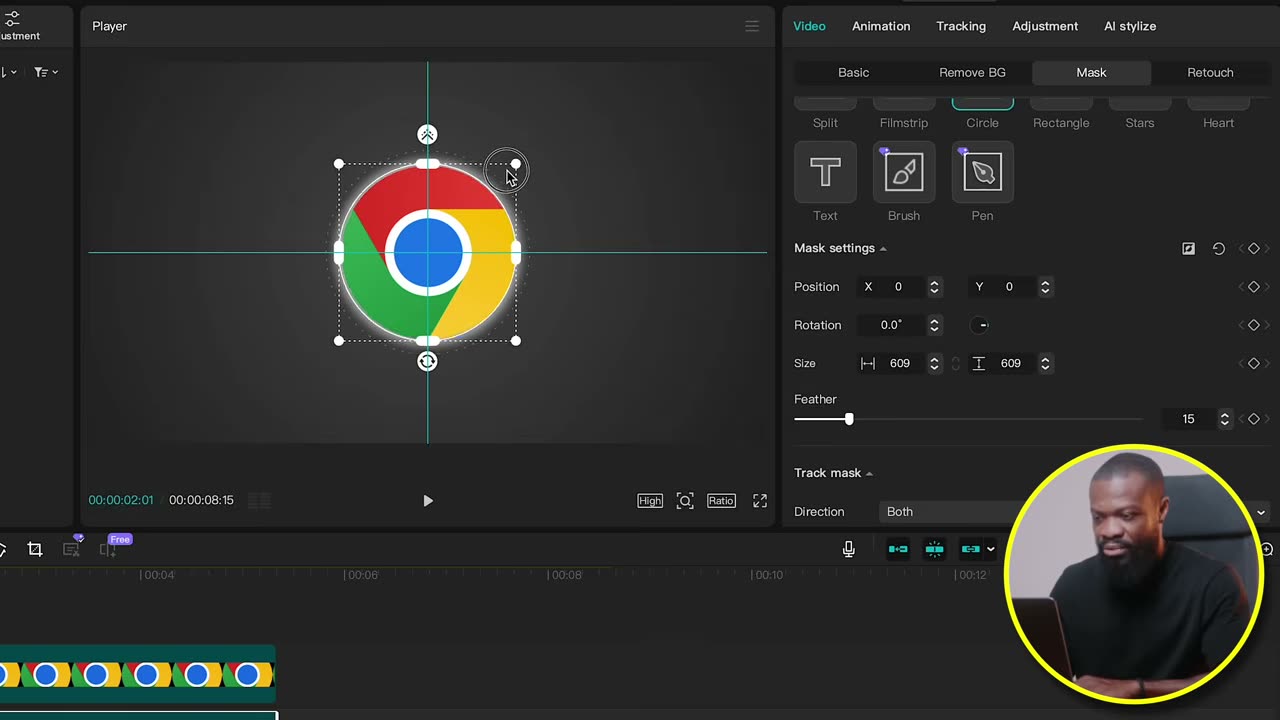The image size is (1280, 720).
Task: Click the preview zoom-to-fit icon
Action: click(x=685, y=501)
